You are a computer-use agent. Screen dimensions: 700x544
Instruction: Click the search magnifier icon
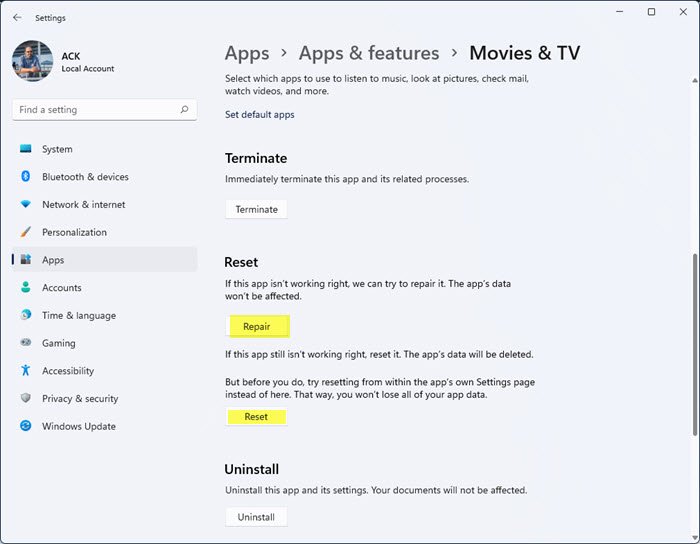tap(184, 110)
